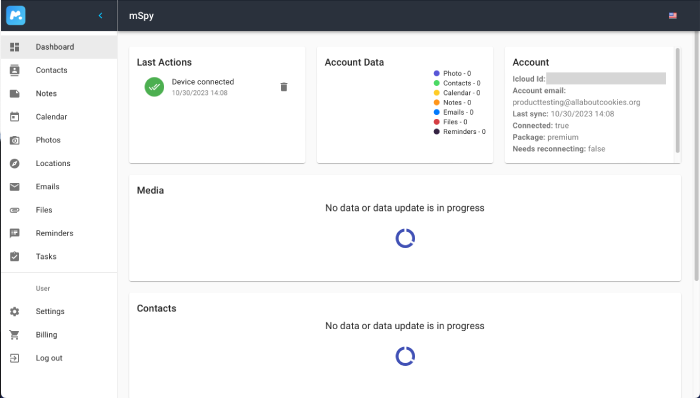Viewport: 700px width, 398px height.
Task: Click the Notes sidebar icon
Action: coord(15,93)
